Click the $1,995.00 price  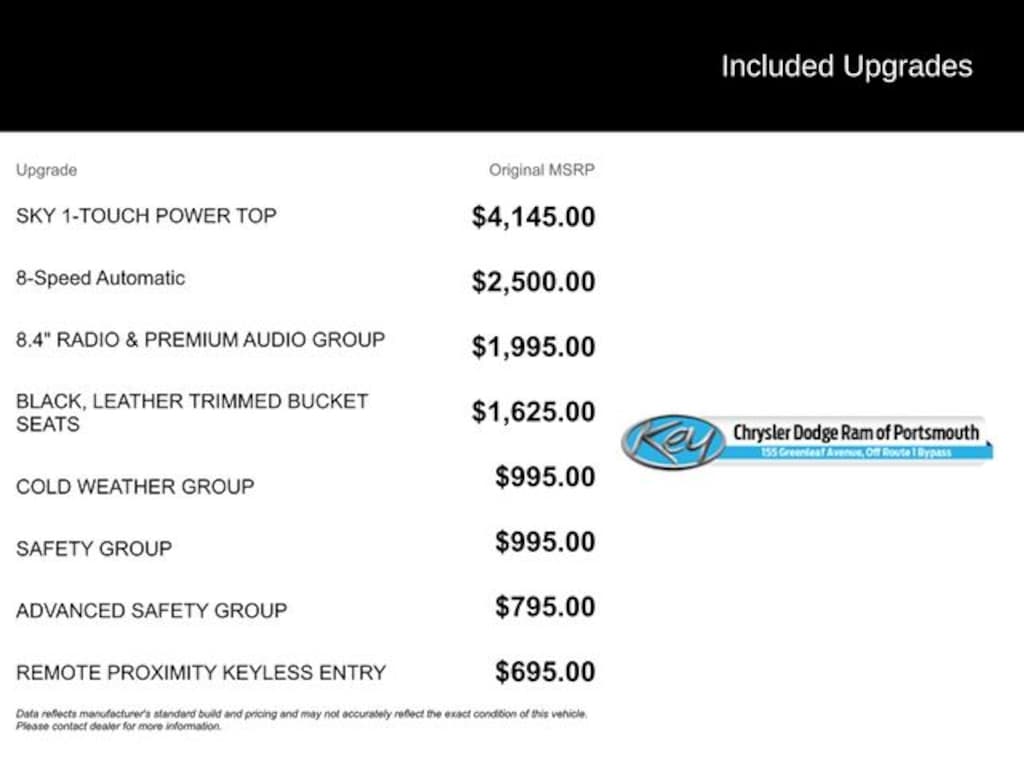pos(533,347)
